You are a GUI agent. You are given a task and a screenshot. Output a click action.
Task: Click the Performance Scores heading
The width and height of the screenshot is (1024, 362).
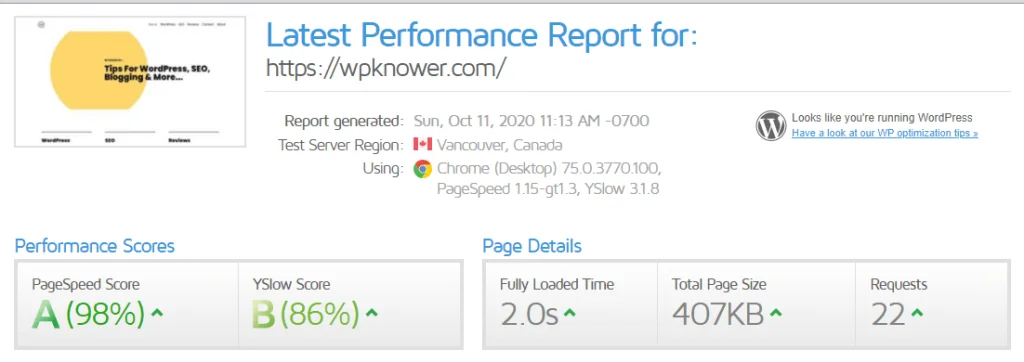[x=95, y=246]
